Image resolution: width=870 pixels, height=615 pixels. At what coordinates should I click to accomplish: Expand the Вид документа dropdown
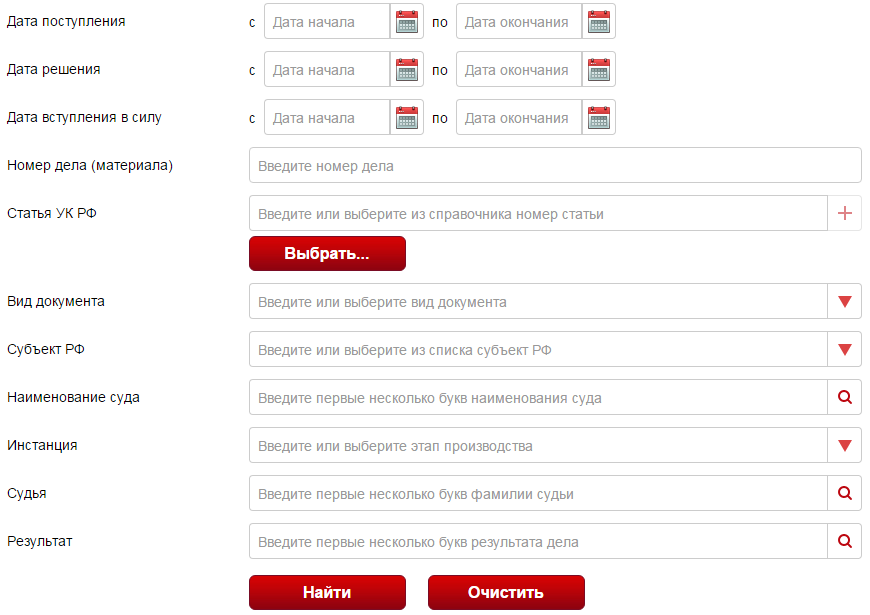click(x=844, y=301)
